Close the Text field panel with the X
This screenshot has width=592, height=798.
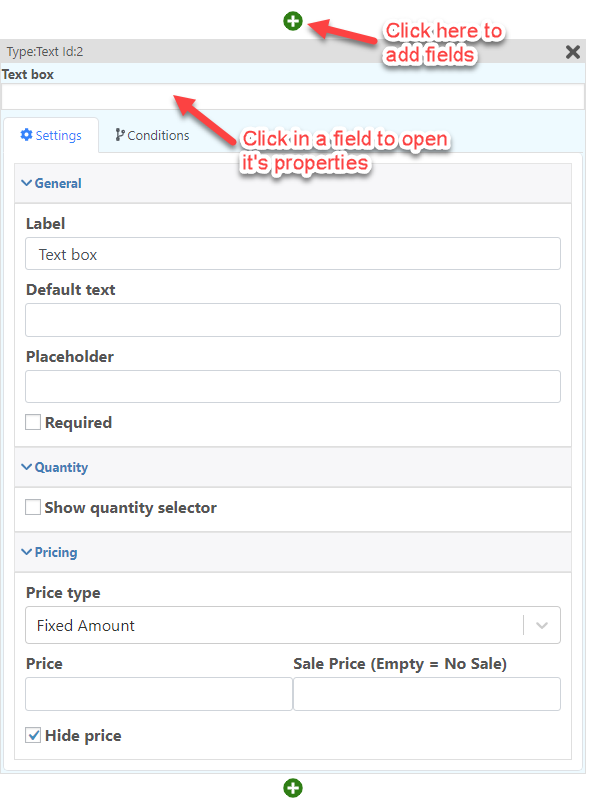tap(573, 51)
